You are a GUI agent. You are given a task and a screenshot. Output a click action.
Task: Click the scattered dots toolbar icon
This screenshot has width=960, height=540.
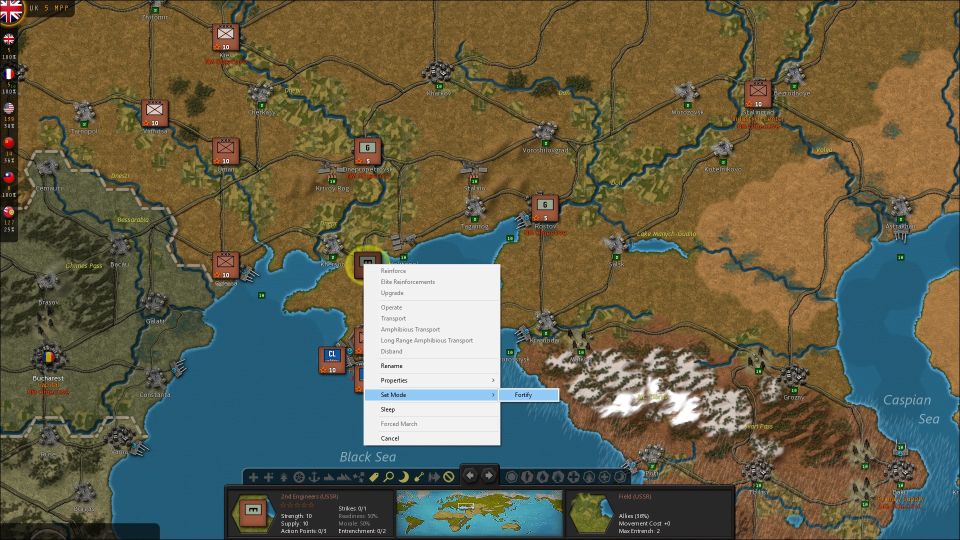point(359,476)
